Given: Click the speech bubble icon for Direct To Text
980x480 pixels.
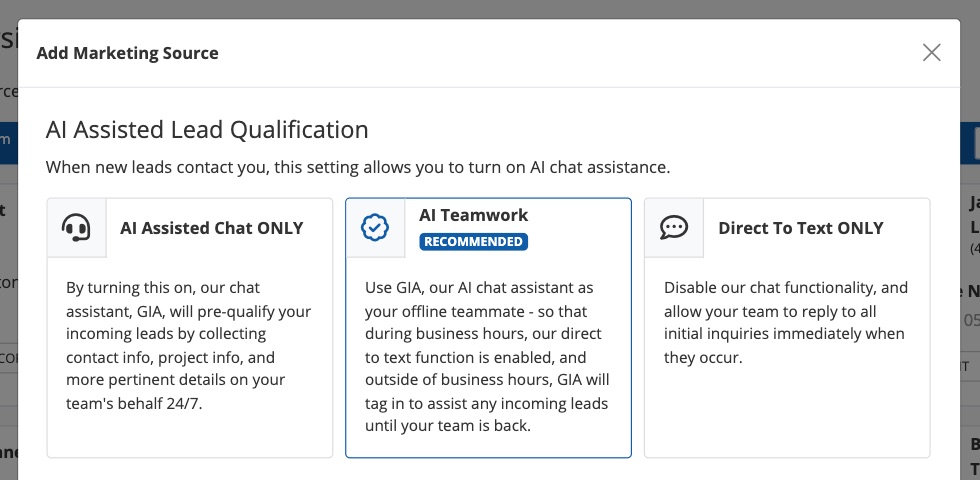Looking at the screenshot, I should (674, 228).
